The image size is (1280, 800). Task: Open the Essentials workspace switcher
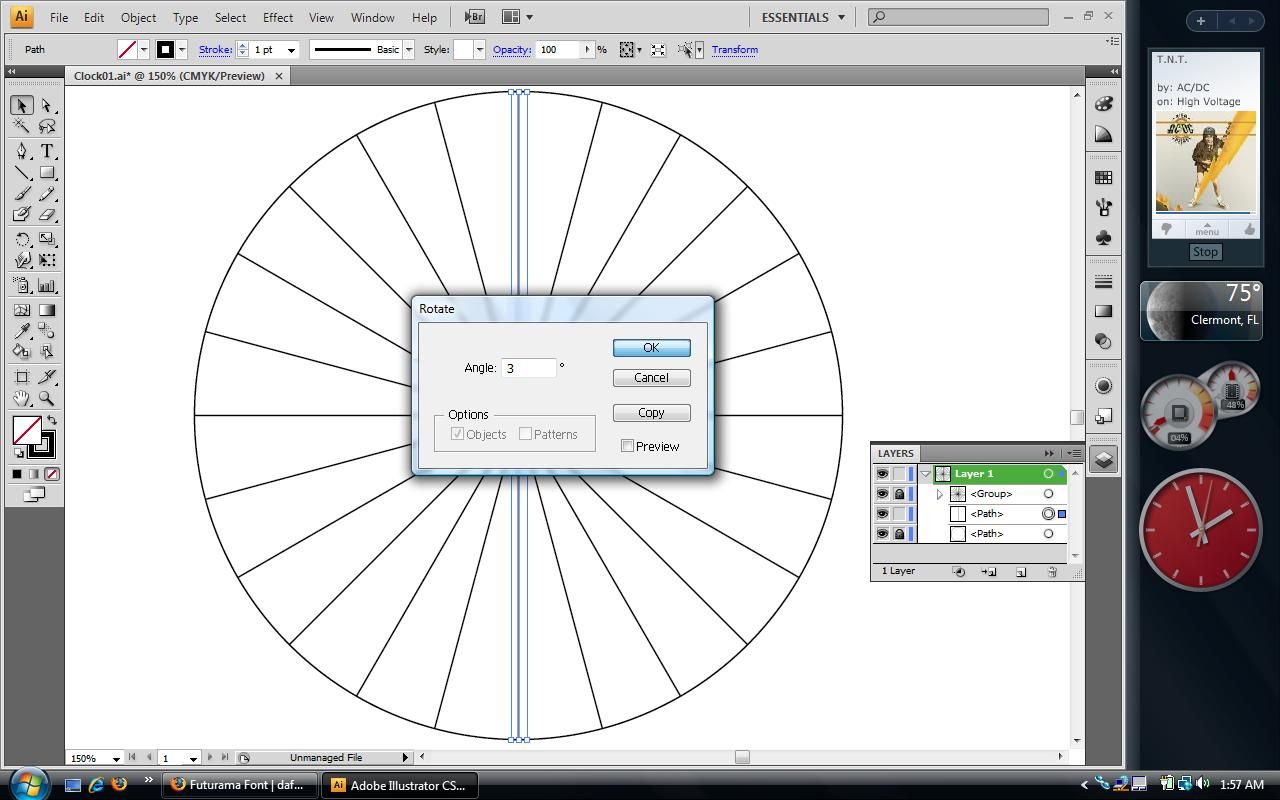click(x=803, y=17)
